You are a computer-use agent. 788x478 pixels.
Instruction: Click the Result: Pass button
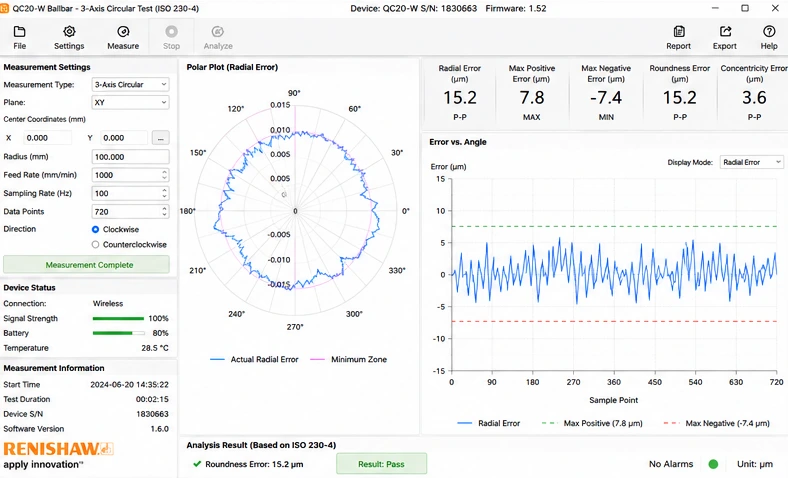[381, 464]
